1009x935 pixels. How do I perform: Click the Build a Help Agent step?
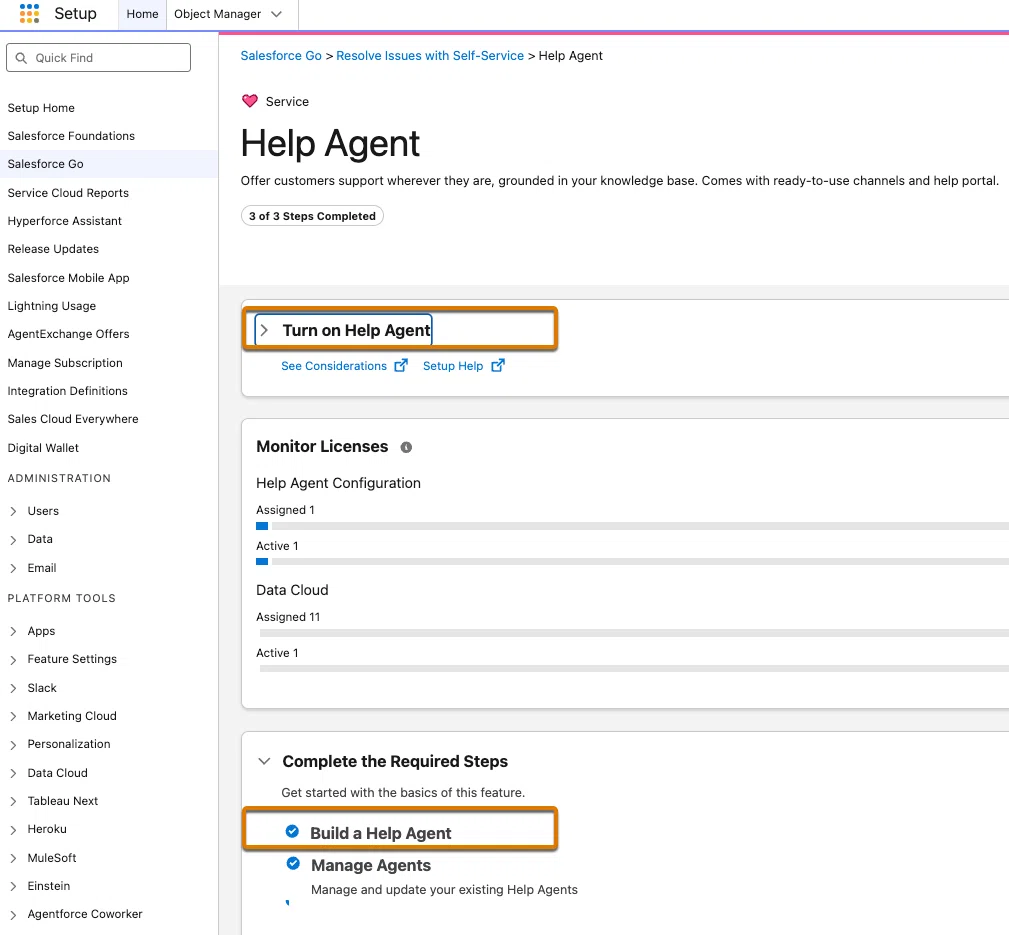(380, 833)
